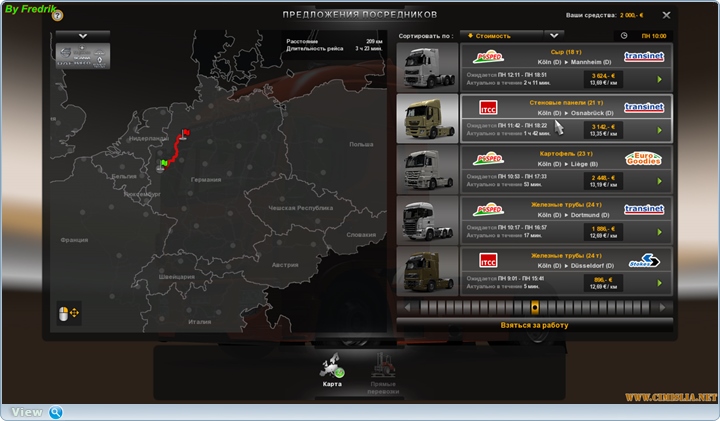Click the help question mark icon
Viewport: 720px width, 421px height.
point(57,16)
